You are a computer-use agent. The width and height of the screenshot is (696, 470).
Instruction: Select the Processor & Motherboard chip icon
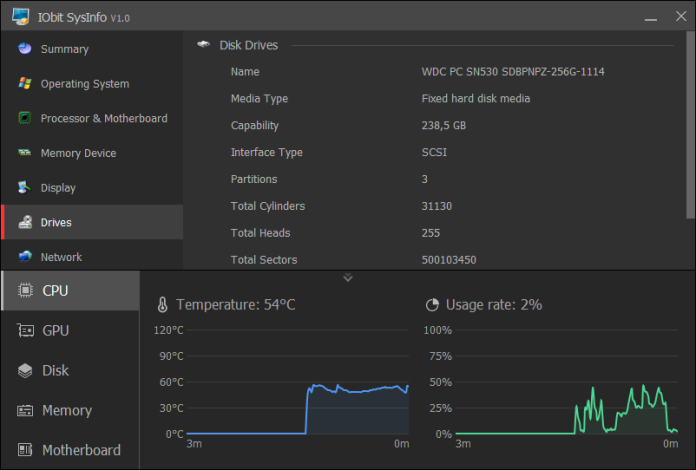[24, 118]
